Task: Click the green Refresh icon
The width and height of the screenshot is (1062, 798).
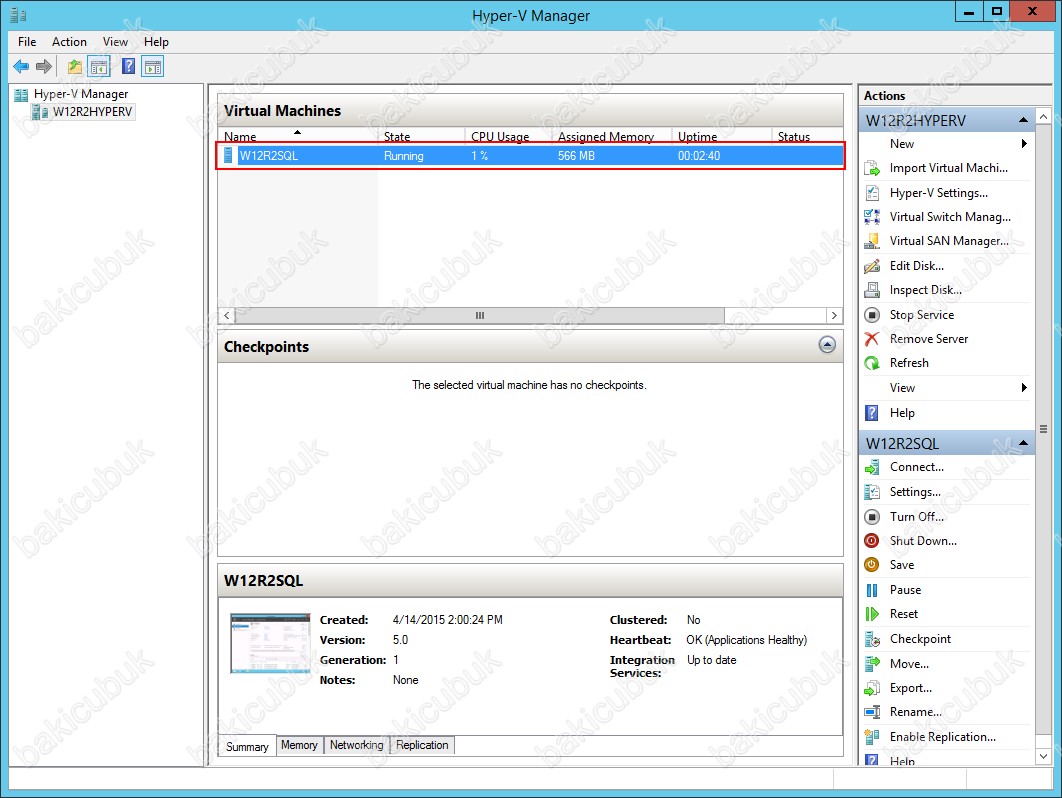Action: click(x=872, y=363)
